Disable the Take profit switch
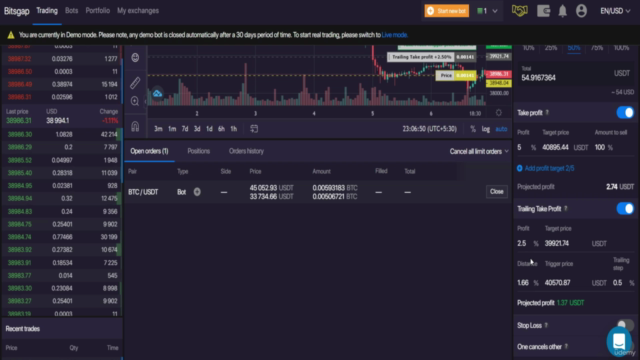640x360 pixels. tap(625, 113)
